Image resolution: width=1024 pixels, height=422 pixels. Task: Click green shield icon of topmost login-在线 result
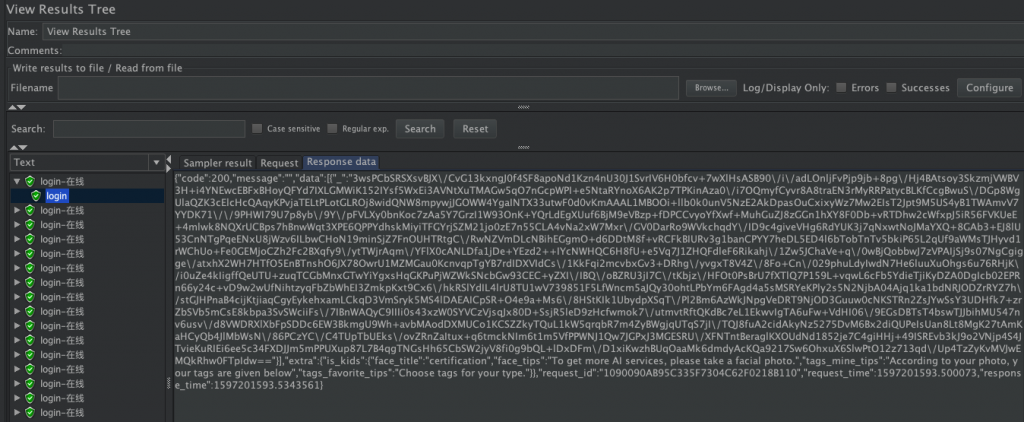coord(30,181)
